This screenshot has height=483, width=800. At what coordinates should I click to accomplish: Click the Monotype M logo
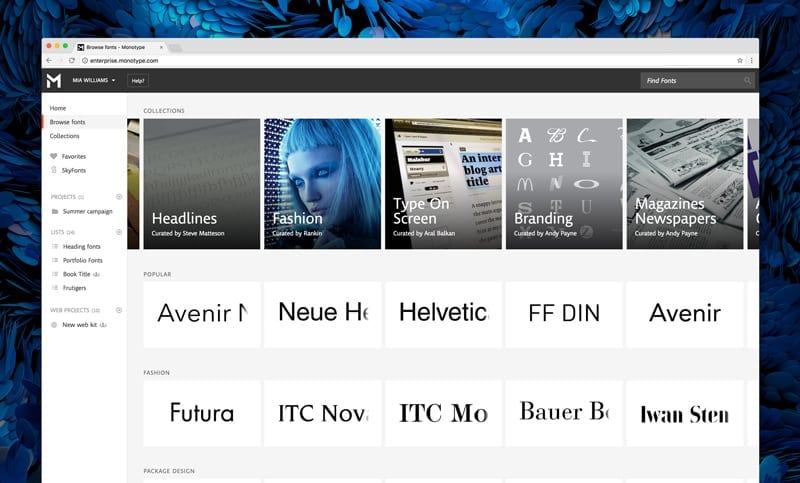[54, 81]
